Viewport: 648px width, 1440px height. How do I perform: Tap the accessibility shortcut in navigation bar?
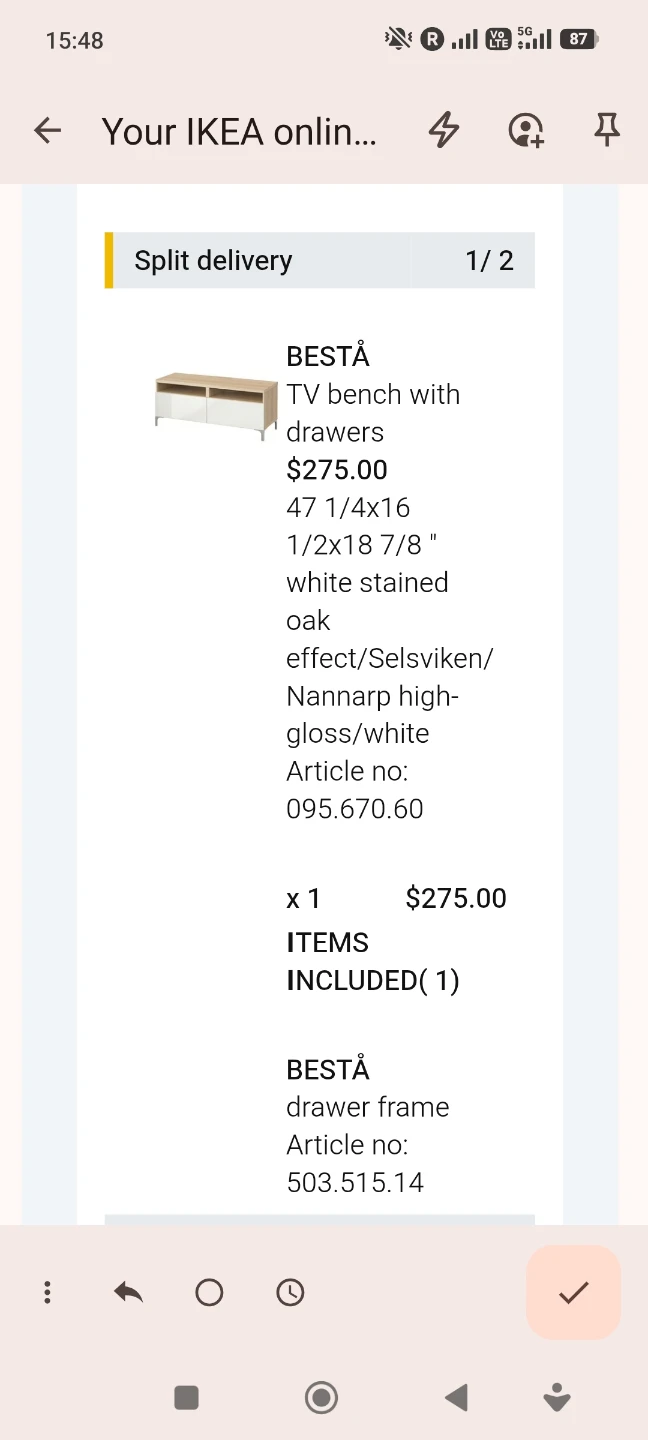click(558, 1397)
